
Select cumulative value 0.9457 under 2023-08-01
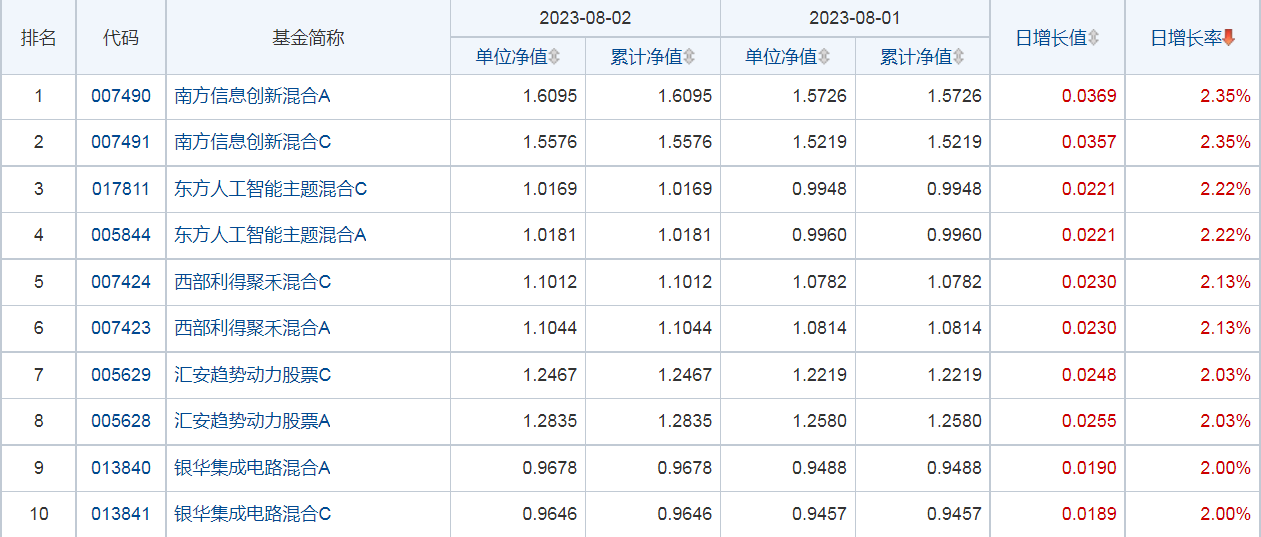(954, 514)
